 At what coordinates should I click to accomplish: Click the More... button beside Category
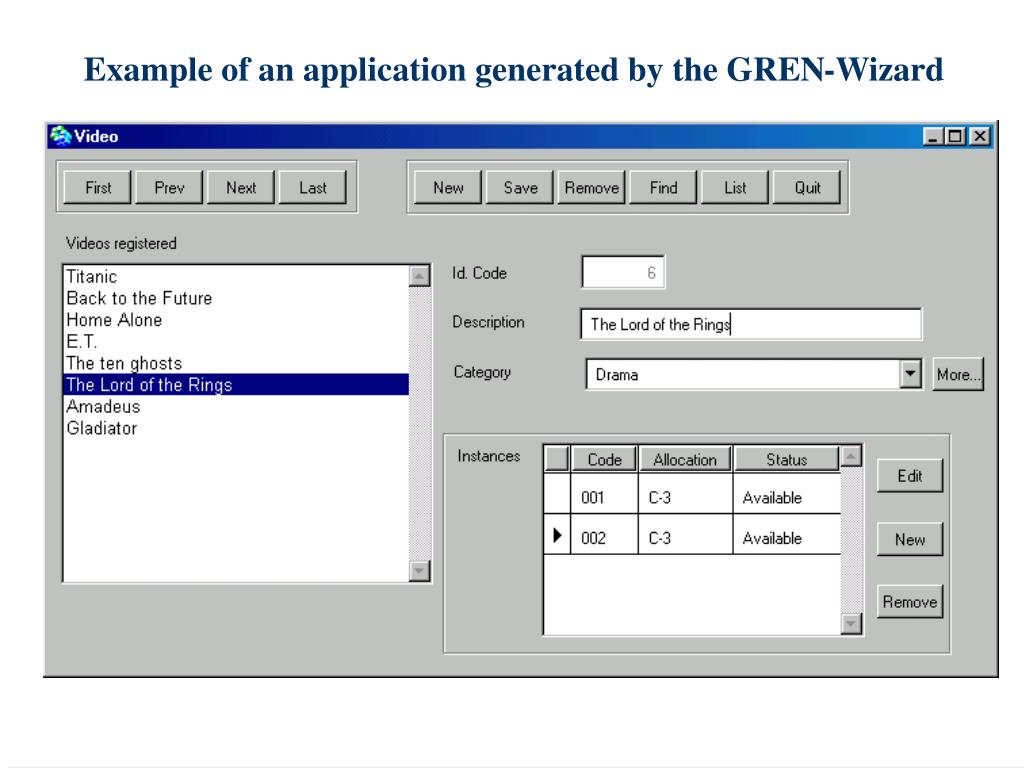coord(958,374)
